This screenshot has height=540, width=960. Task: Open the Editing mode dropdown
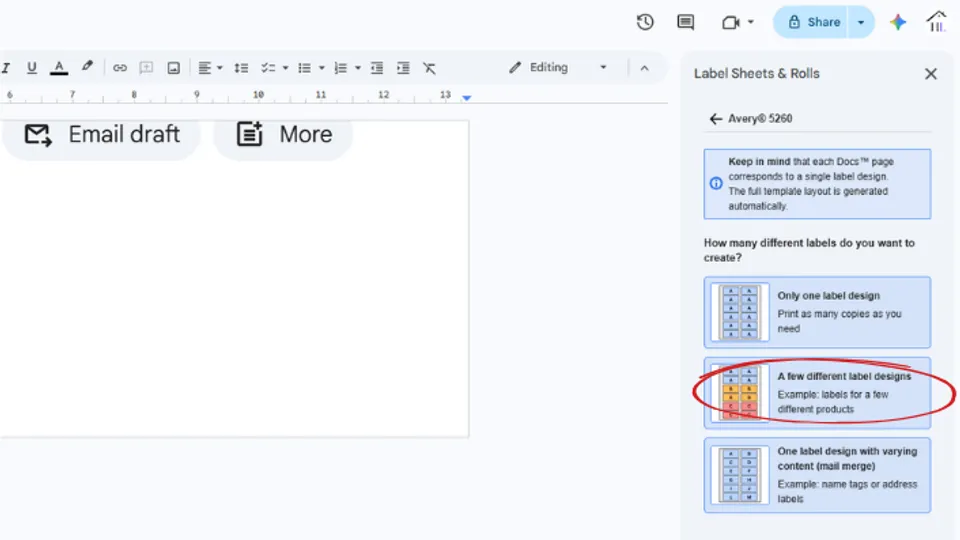tap(557, 67)
